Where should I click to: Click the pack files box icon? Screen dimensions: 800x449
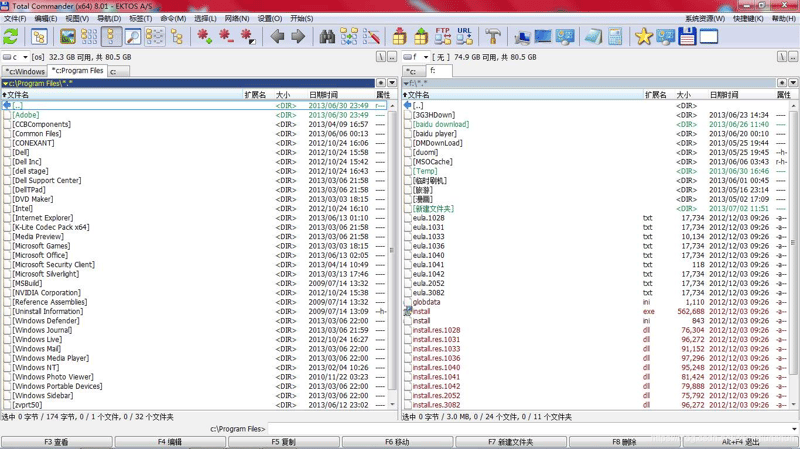[399, 37]
